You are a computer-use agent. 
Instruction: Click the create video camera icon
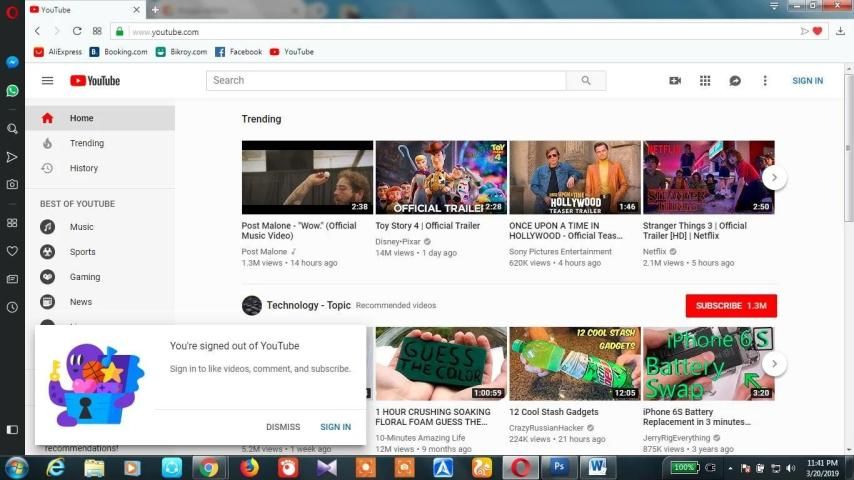675,81
